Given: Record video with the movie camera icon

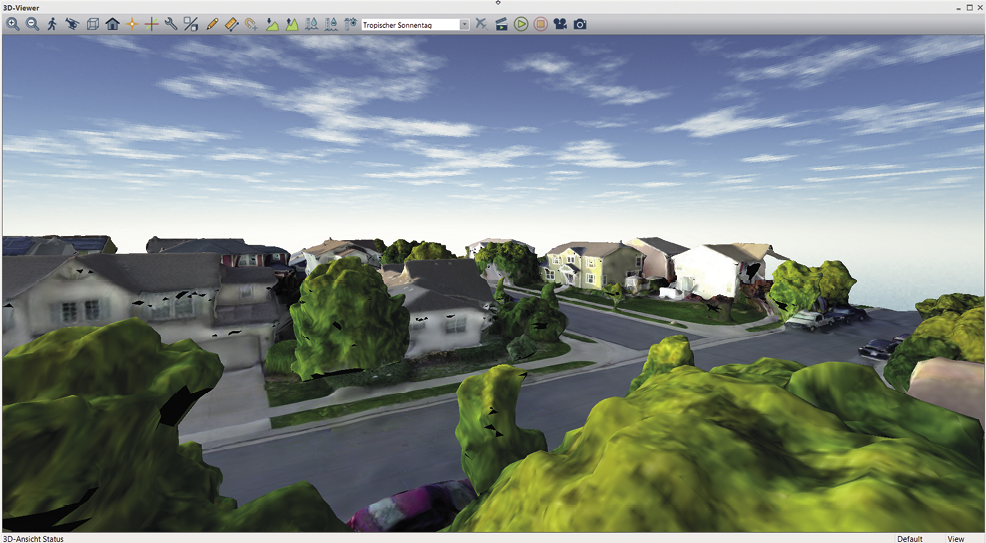Looking at the screenshot, I should (x=560, y=25).
